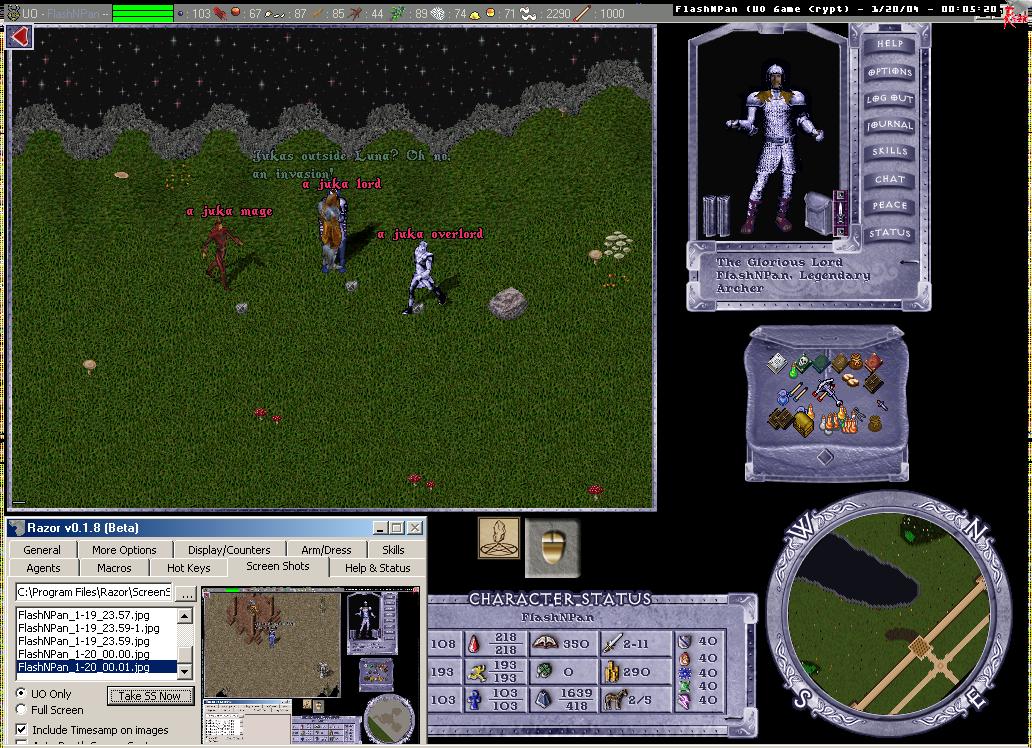Open the Help & Status tab

point(377,568)
